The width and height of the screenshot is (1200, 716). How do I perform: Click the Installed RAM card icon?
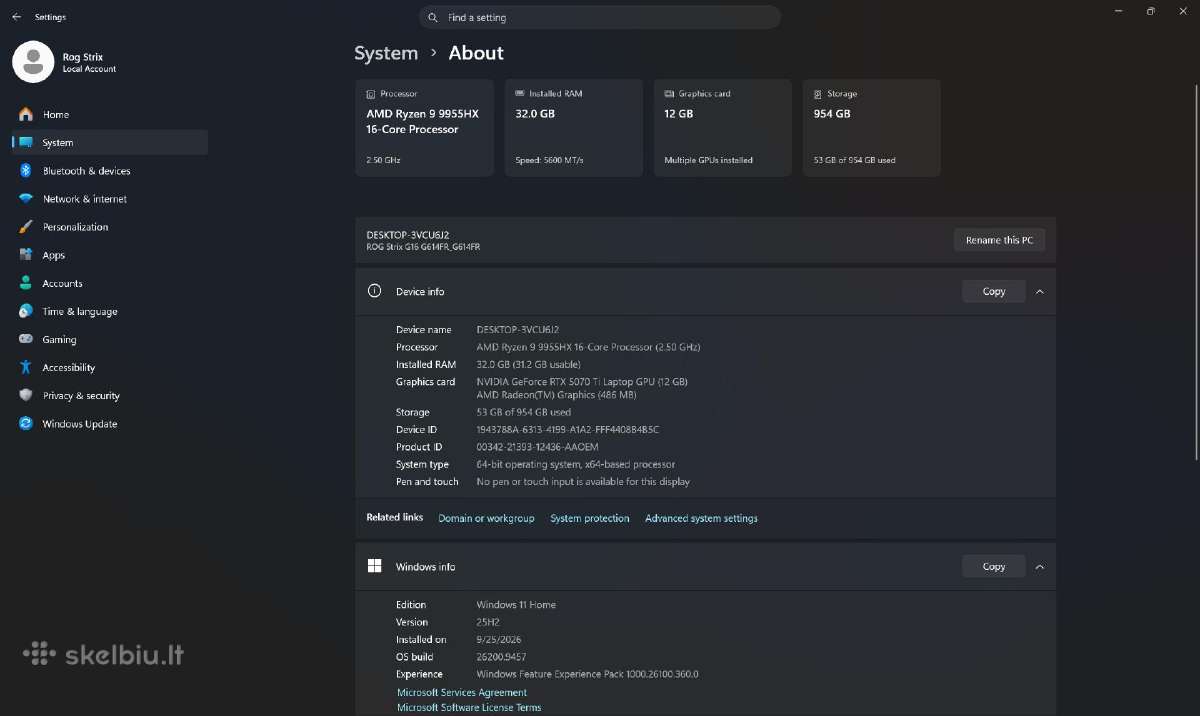pos(520,94)
